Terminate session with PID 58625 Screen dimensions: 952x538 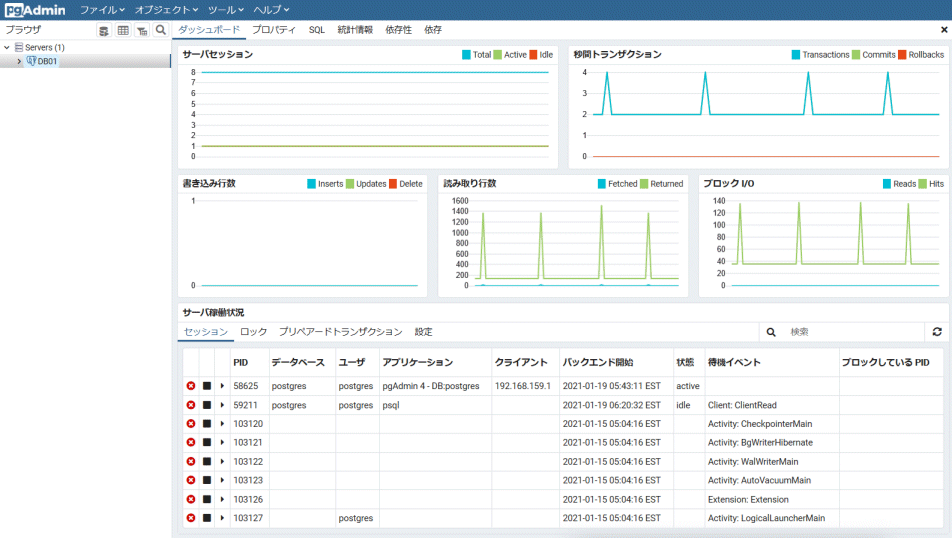(190, 386)
